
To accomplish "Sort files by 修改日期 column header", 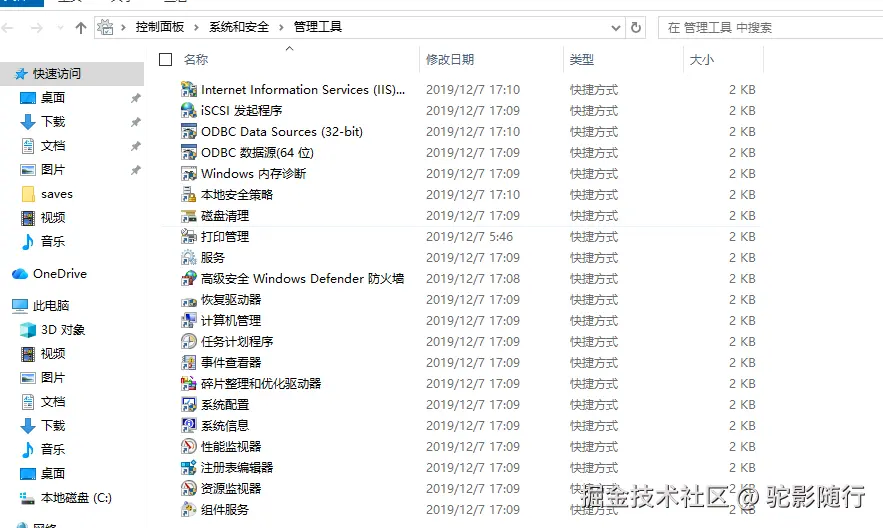I will tap(449, 60).
